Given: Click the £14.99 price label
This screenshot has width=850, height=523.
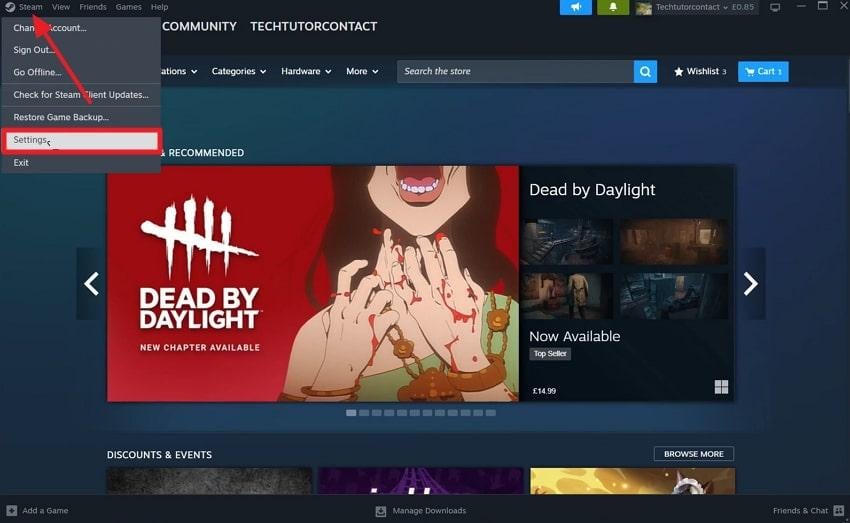Looking at the screenshot, I should coord(544,391).
